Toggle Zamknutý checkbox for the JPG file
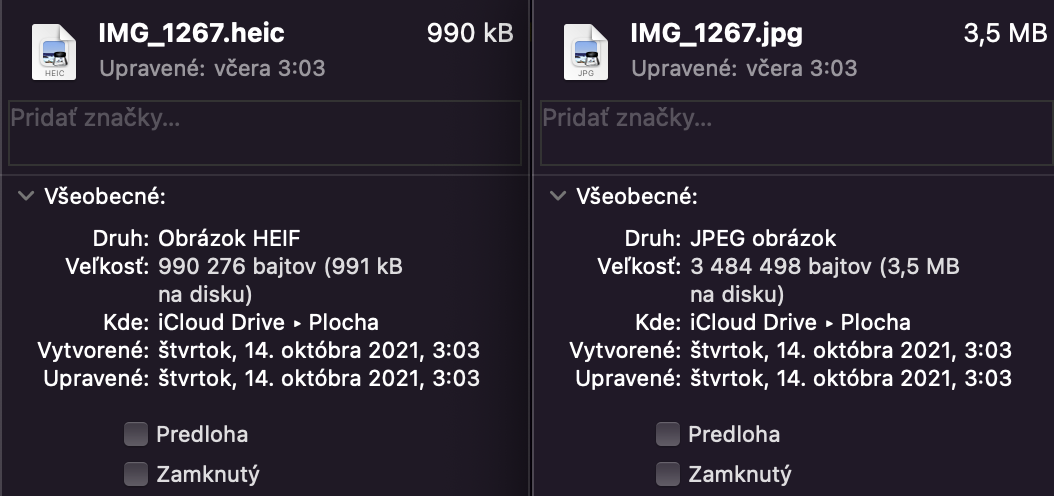 coord(667,473)
